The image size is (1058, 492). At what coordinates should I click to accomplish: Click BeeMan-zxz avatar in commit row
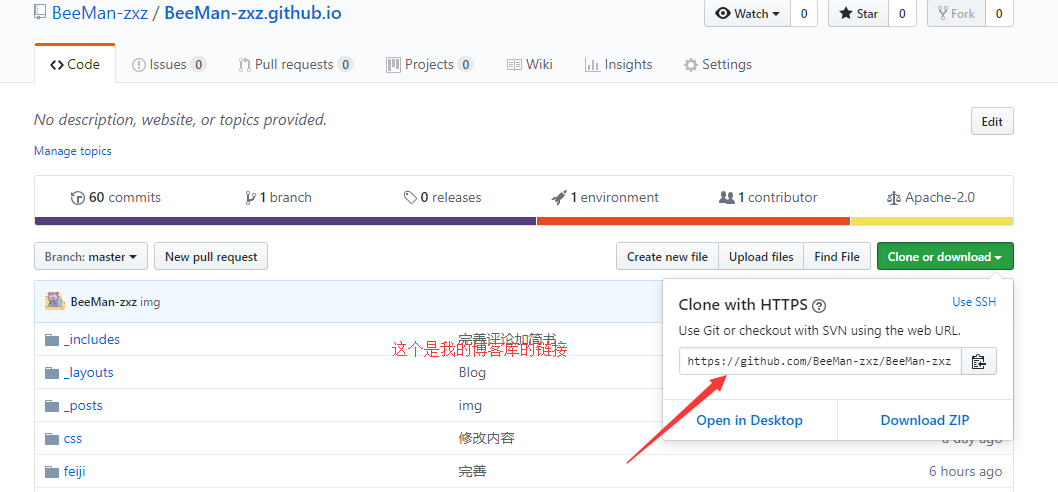(55, 301)
